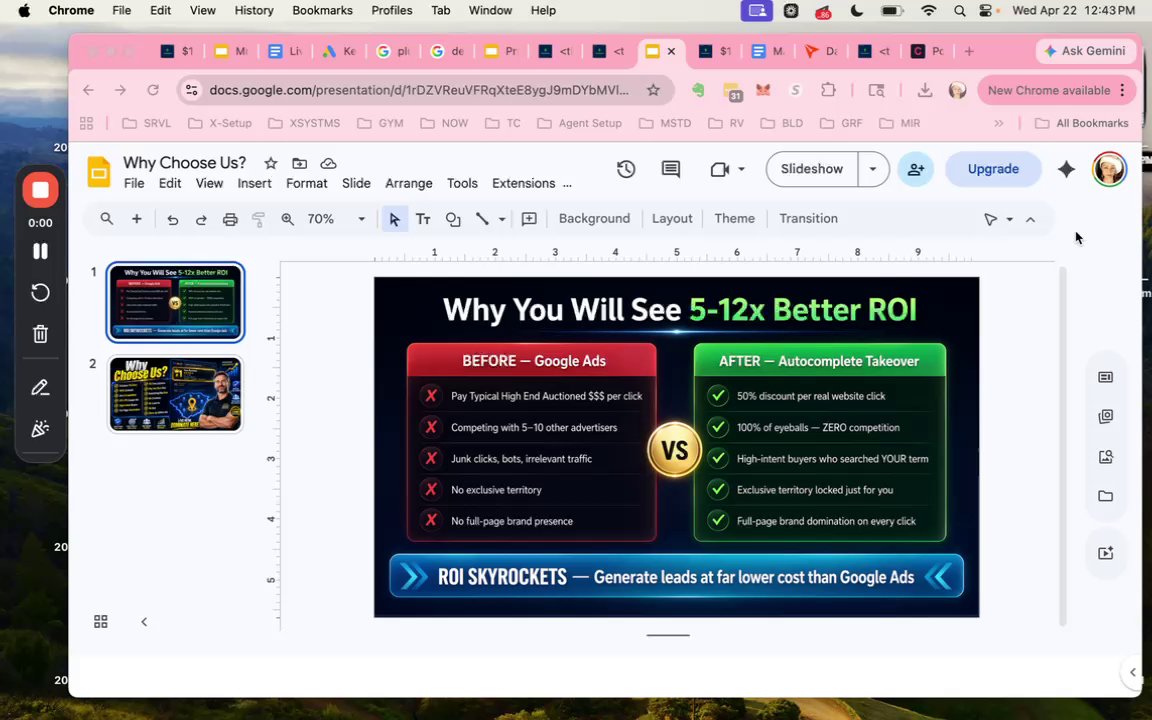Open version history clock icon
The image size is (1152, 720).
click(x=626, y=169)
